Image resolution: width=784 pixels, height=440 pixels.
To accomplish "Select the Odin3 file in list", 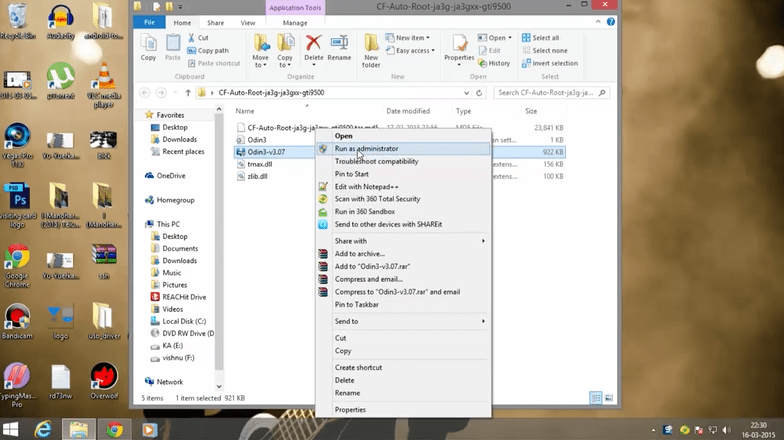I will click(256, 140).
